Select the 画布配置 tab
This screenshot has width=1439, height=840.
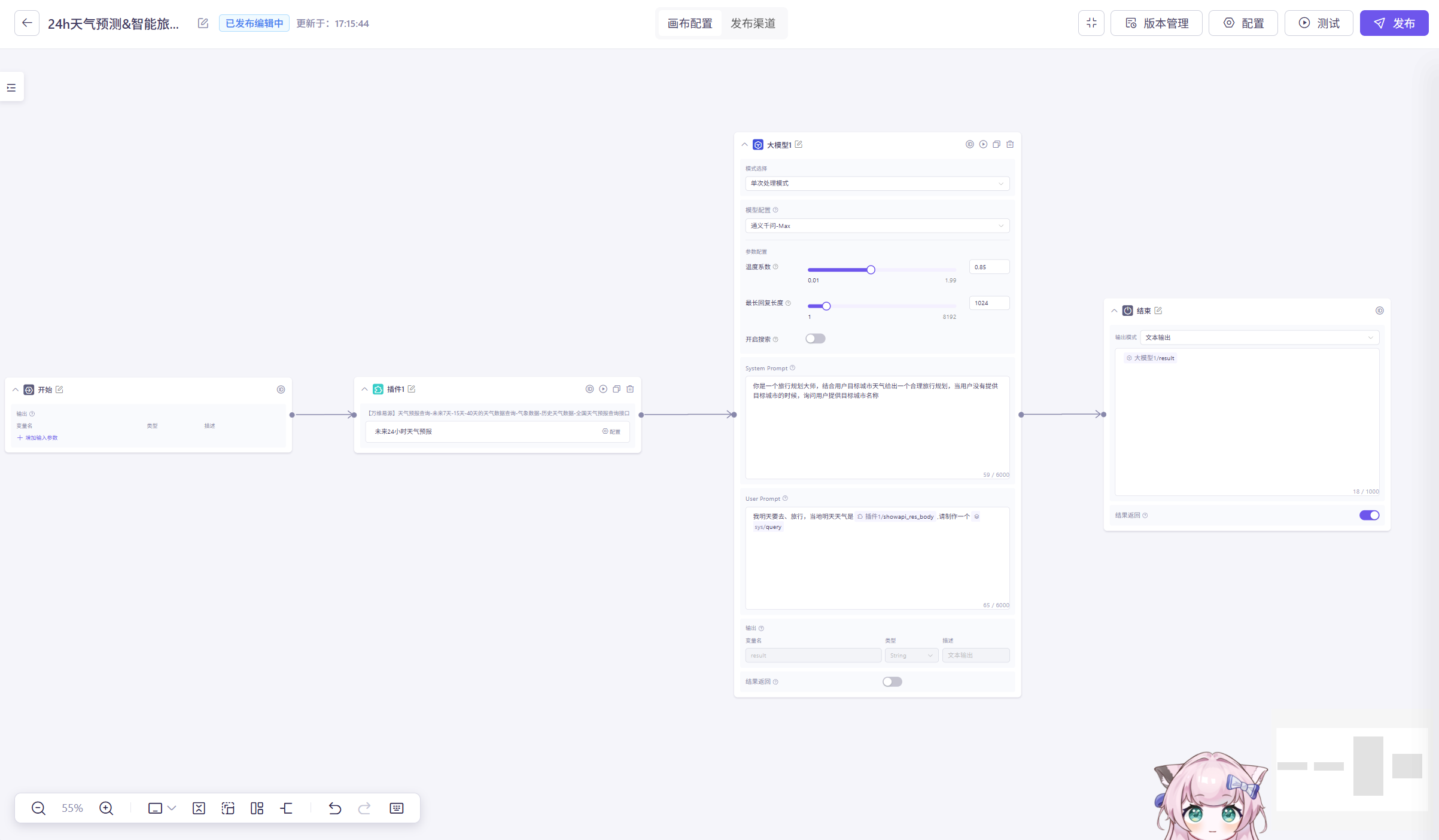pos(690,23)
